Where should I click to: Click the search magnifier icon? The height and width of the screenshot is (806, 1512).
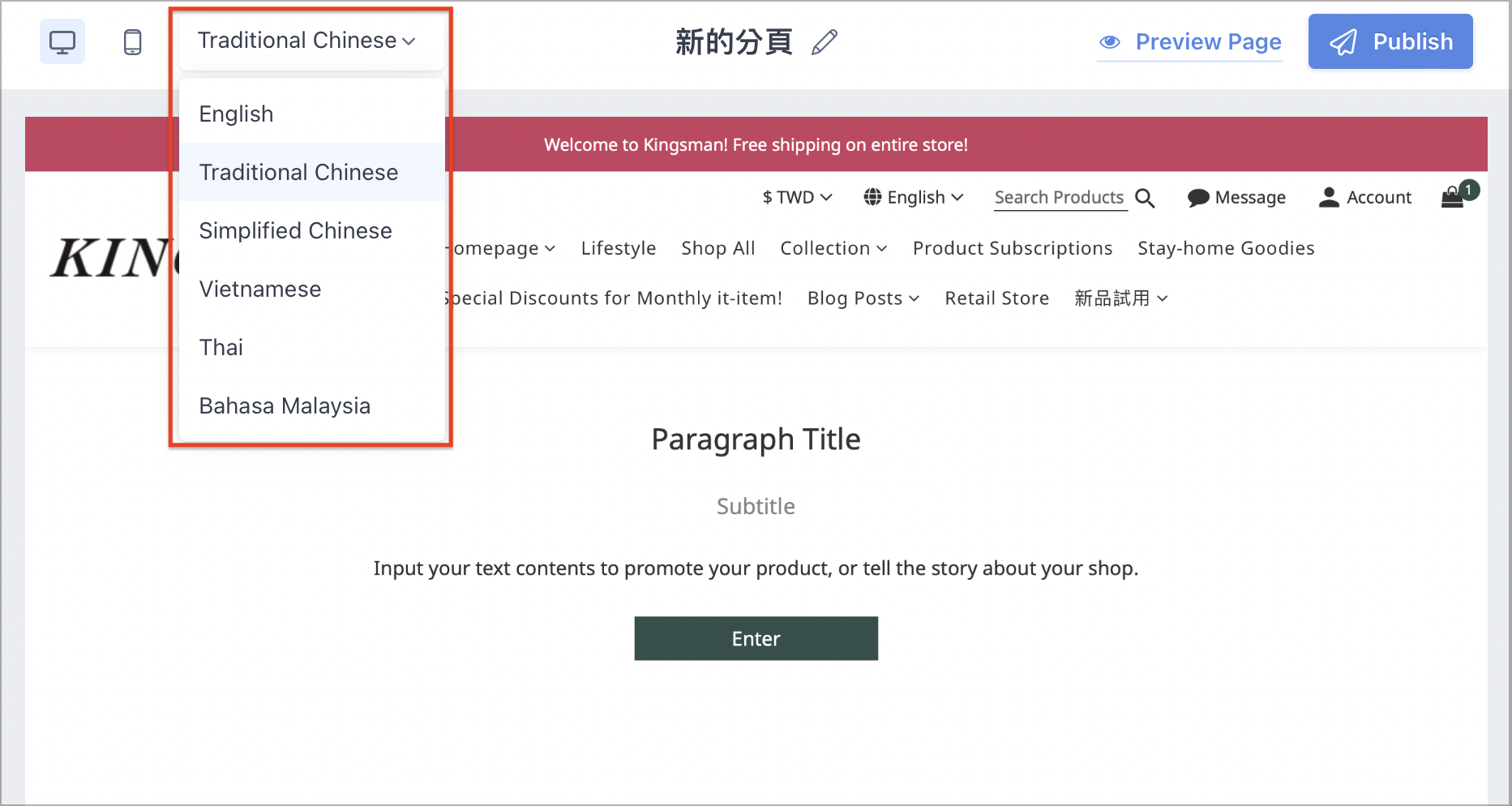point(1145,197)
